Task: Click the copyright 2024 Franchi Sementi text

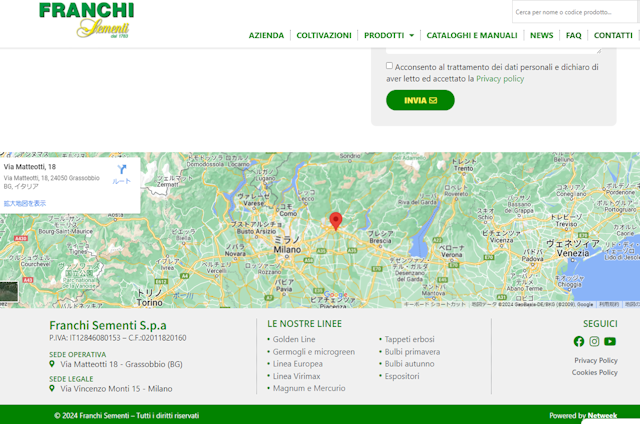Action: click(x=127, y=415)
